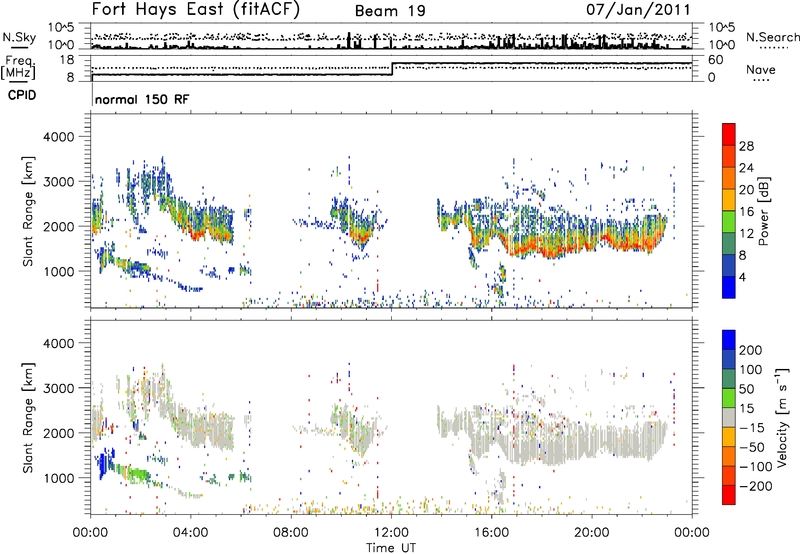Click the "−200" velocity colorbar value
The image size is (800, 554).
click(x=755, y=486)
